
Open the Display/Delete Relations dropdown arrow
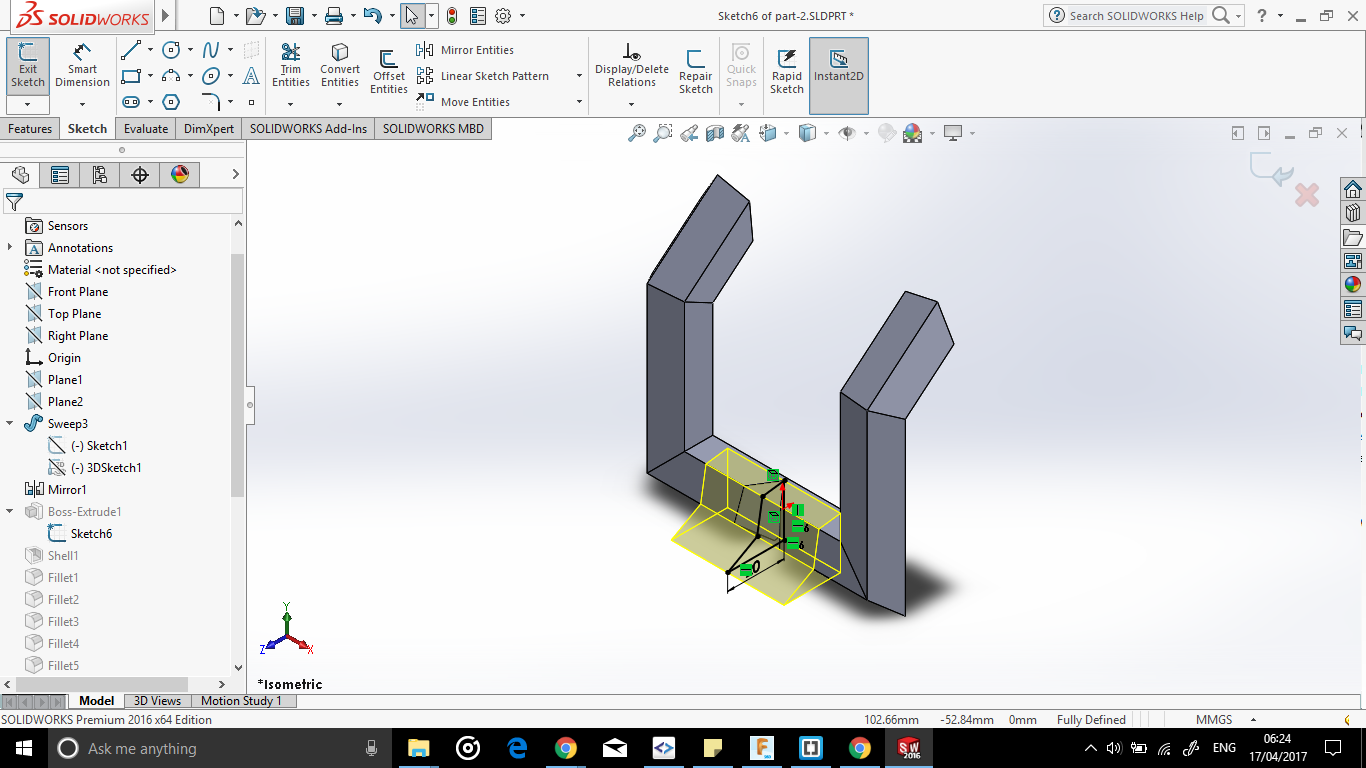tap(631, 104)
